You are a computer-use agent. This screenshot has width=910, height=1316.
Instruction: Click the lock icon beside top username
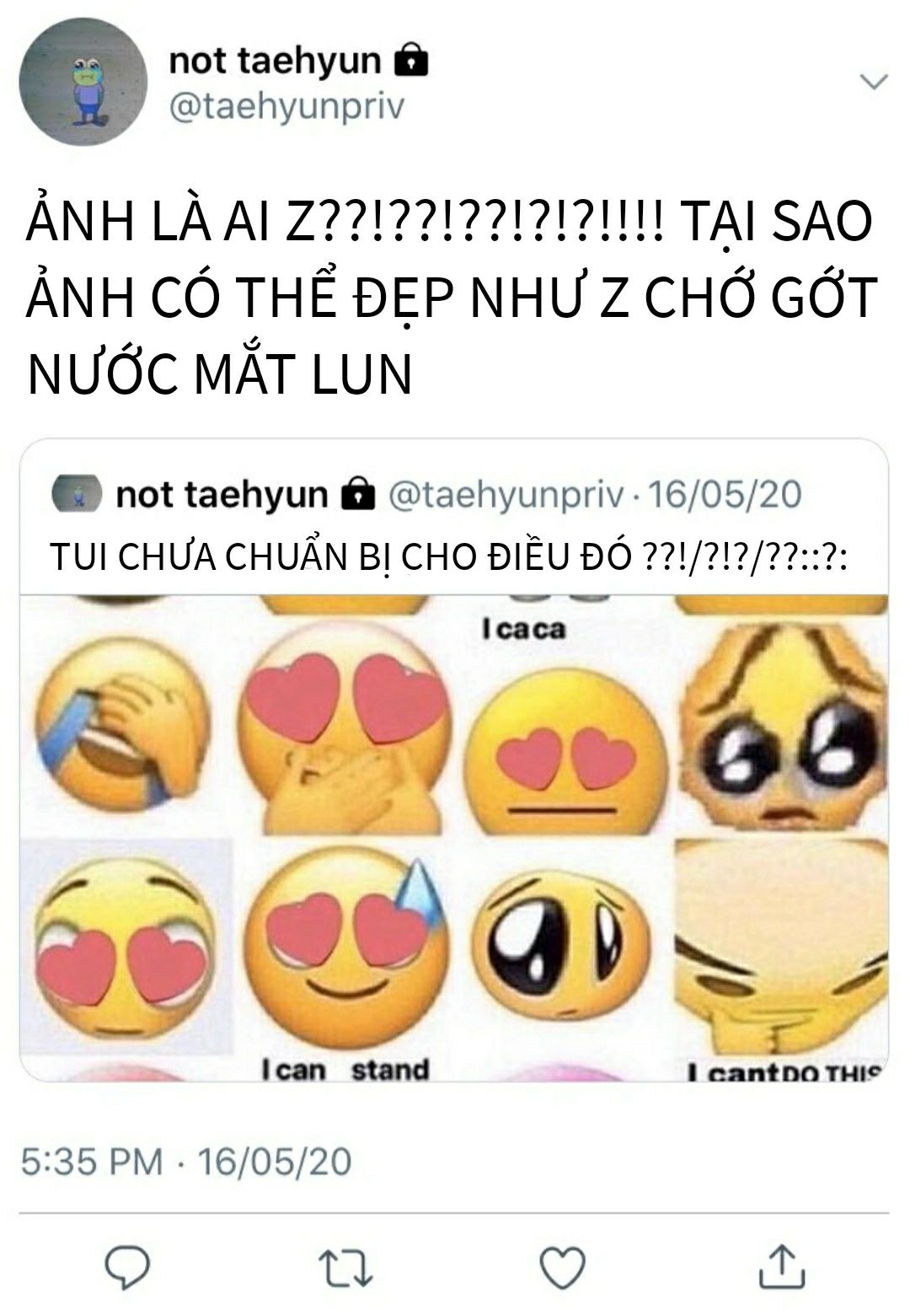click(x=411, y=60)
